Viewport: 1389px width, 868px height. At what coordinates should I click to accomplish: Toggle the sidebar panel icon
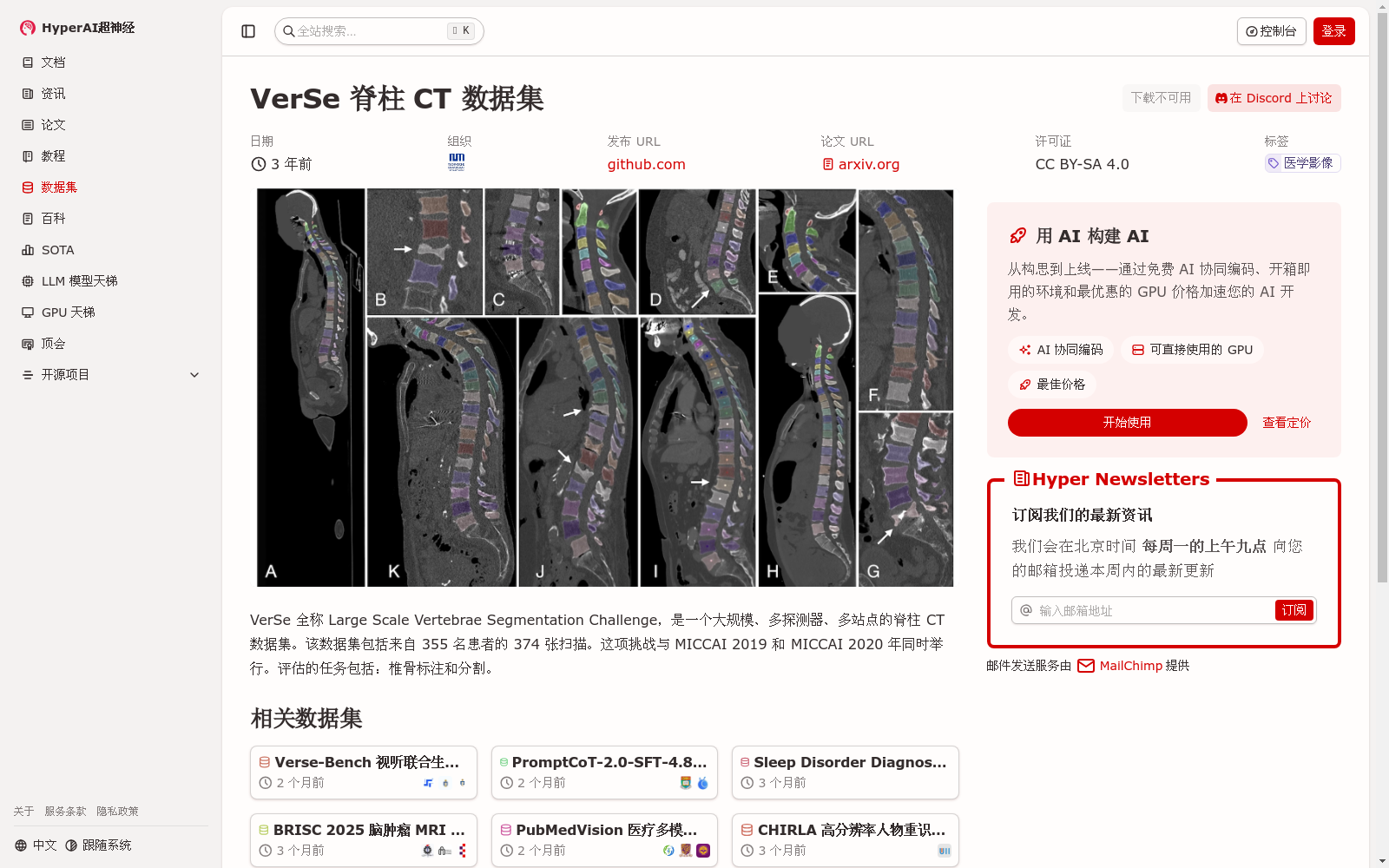[x=248, y=31]
